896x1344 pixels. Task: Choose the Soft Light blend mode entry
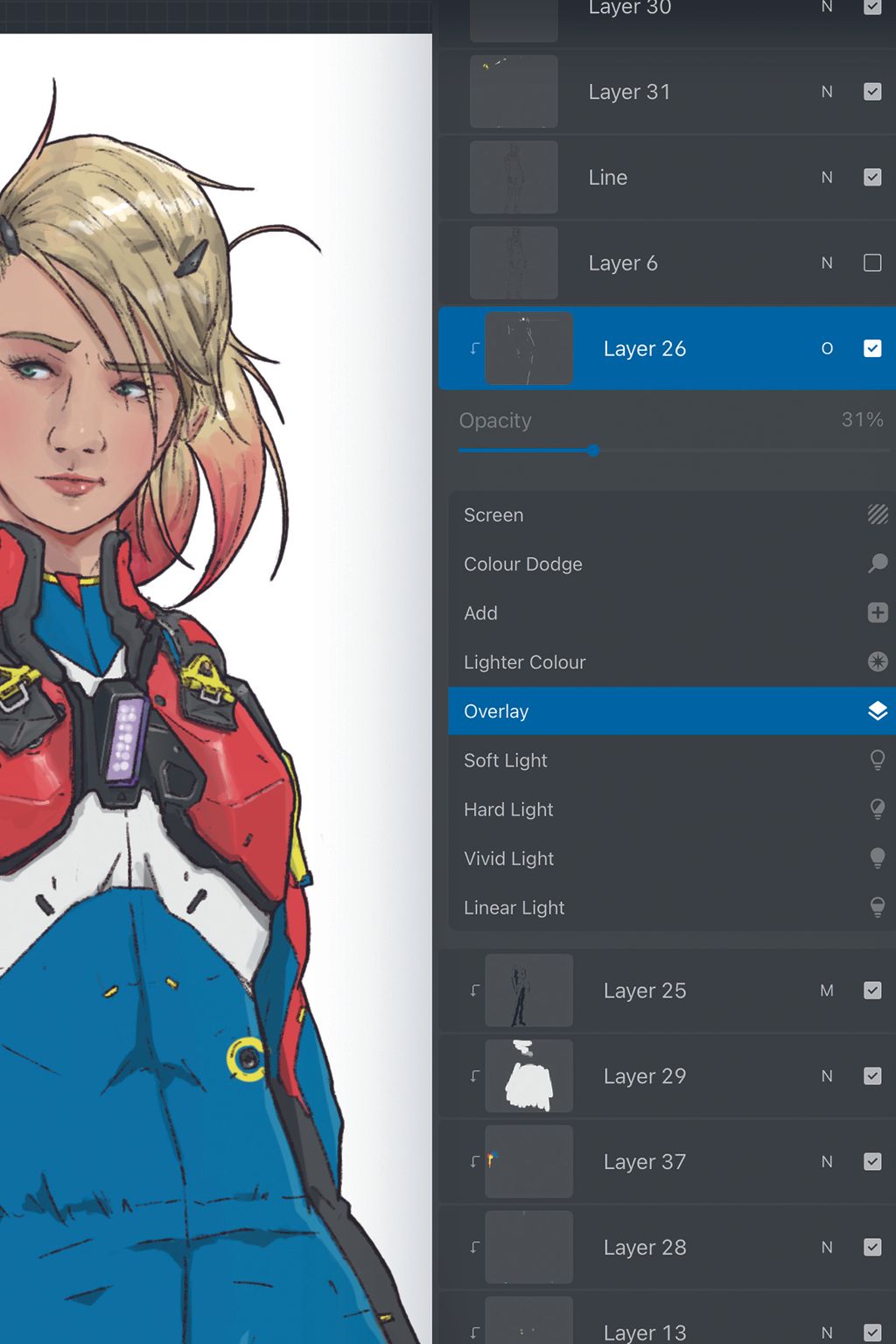pos(506,759)
